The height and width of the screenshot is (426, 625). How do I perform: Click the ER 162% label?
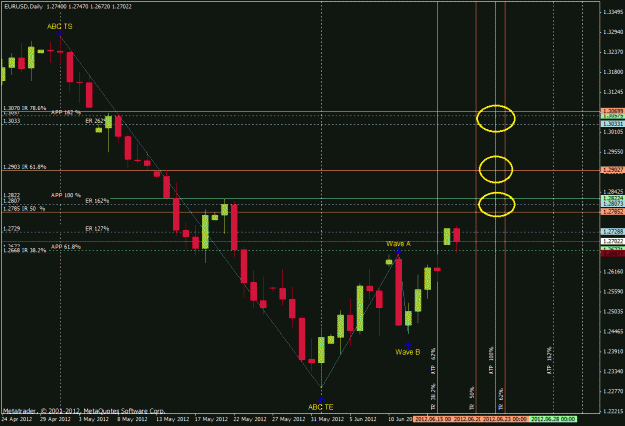tap(97, 200)
